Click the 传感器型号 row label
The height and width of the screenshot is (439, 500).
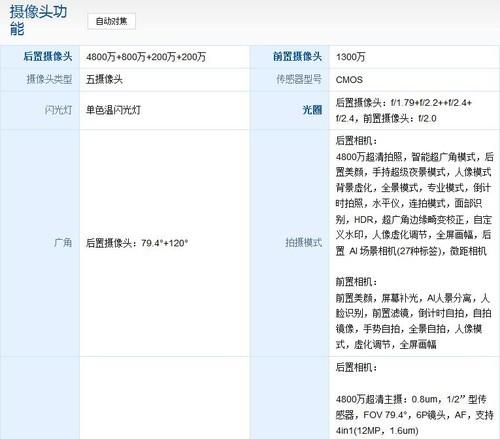[x=299, y=79]
